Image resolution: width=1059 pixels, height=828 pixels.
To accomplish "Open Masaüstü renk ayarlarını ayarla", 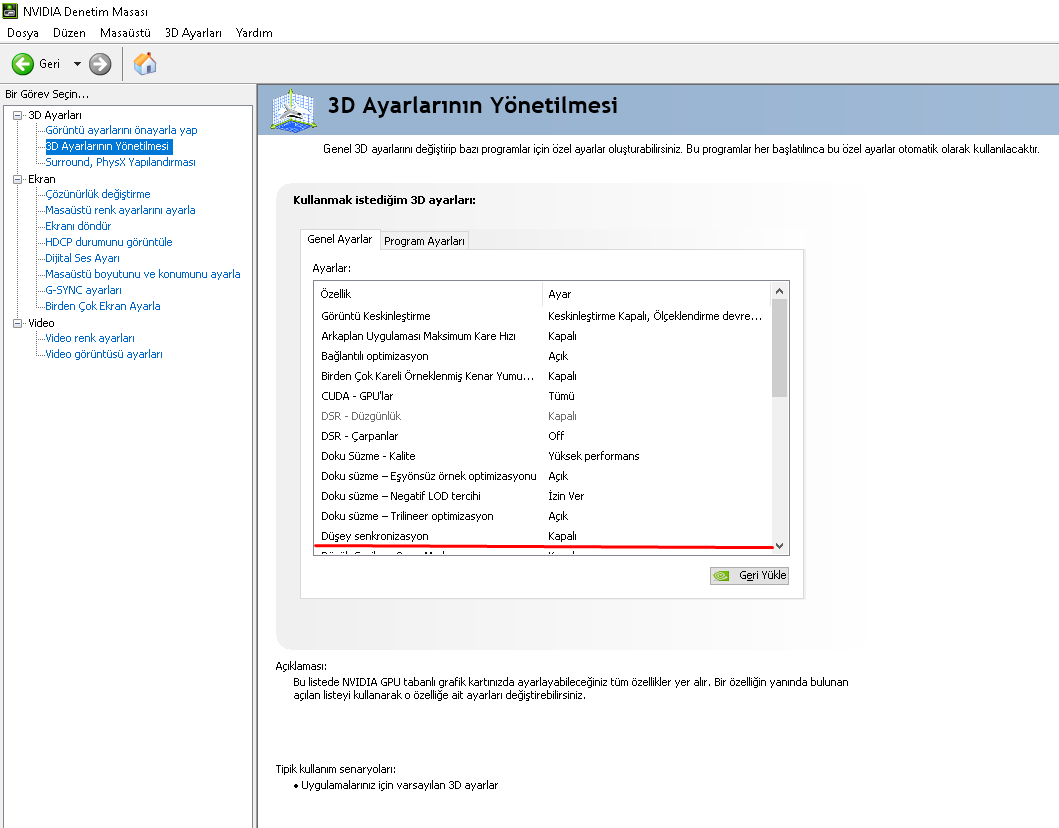I will [x=120, y=210].
